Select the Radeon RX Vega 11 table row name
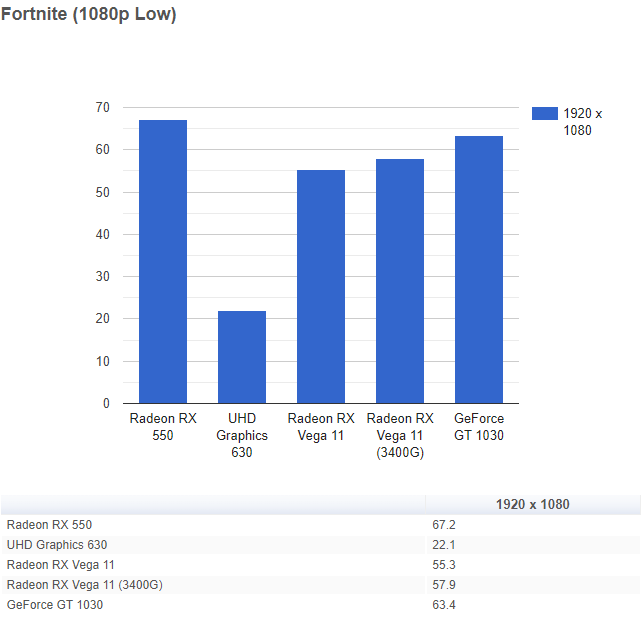Viewport: 642px width, 621px height. 61,565
